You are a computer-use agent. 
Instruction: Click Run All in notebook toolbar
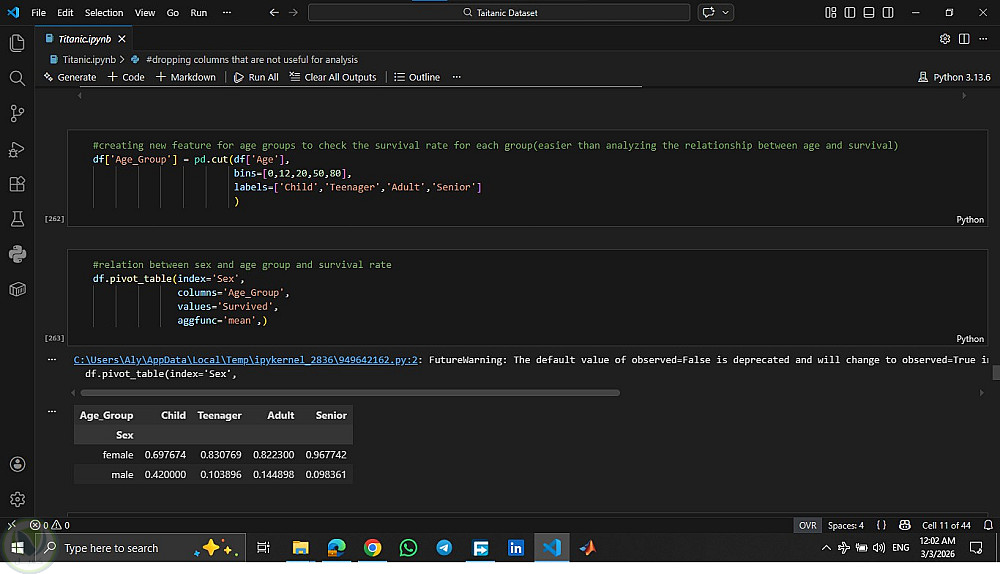pos(256,77)
